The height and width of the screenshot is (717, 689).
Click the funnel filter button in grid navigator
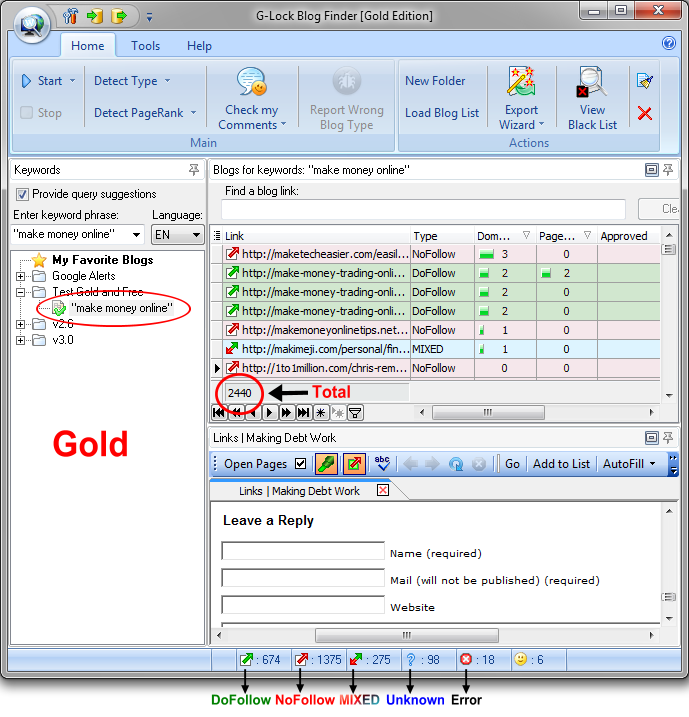point(355,413)
